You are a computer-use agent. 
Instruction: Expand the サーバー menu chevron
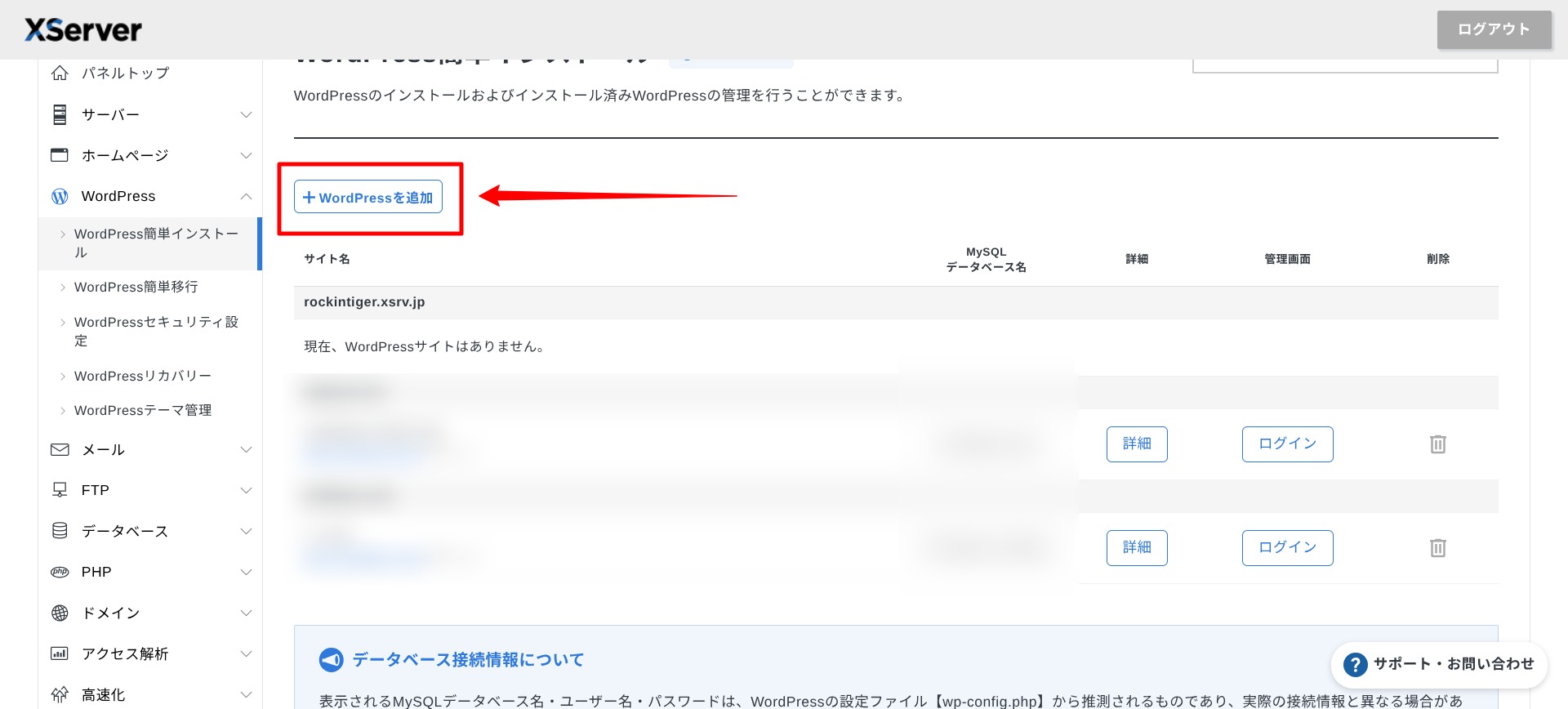[x=246, y=114]
